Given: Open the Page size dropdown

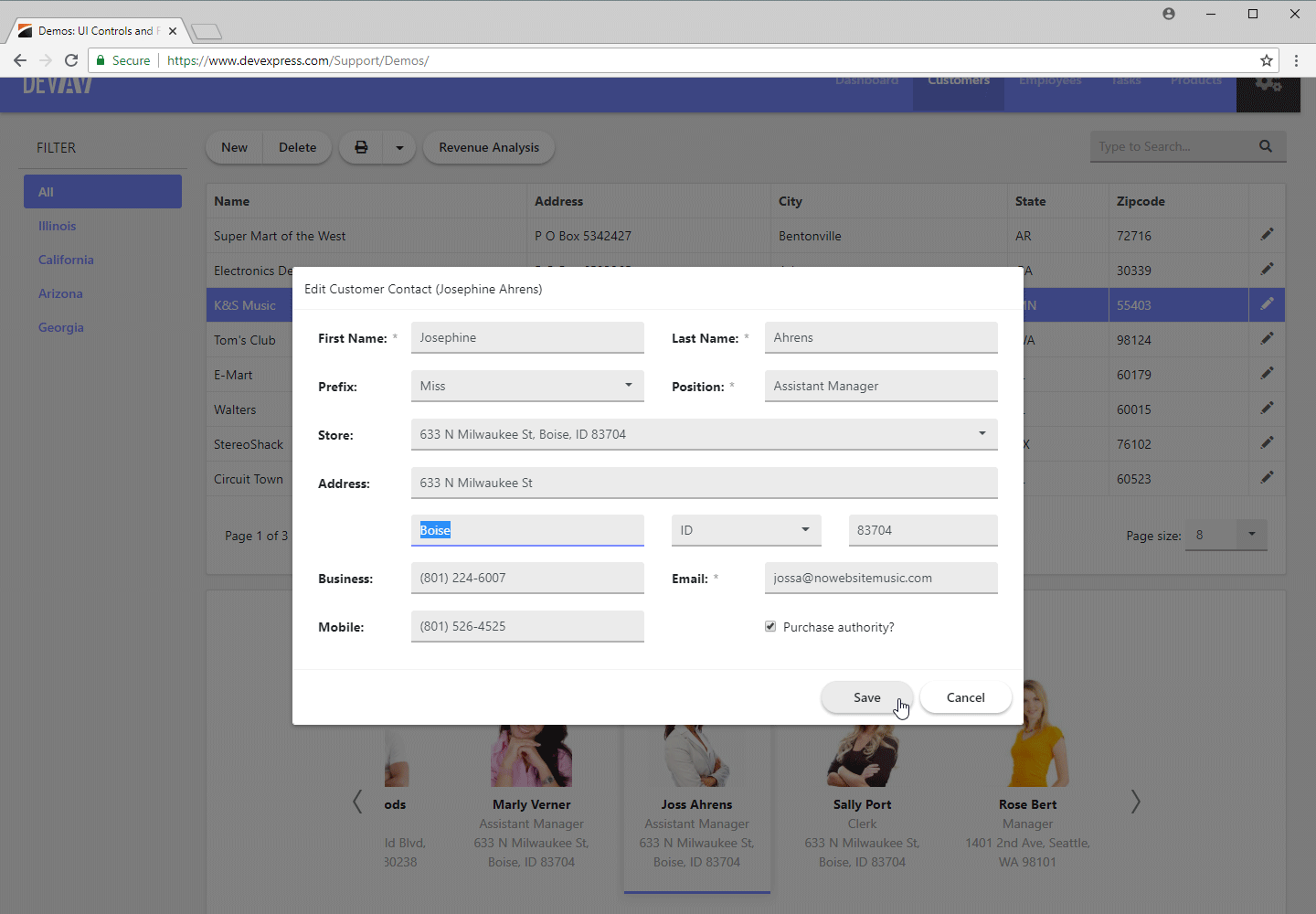Looking at the screenshot, I should point(1251,536).
